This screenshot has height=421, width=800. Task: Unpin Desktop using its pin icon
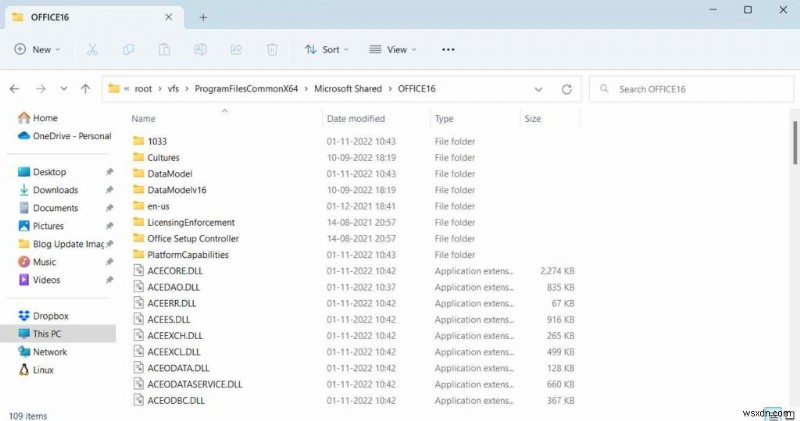click(109, 172)
